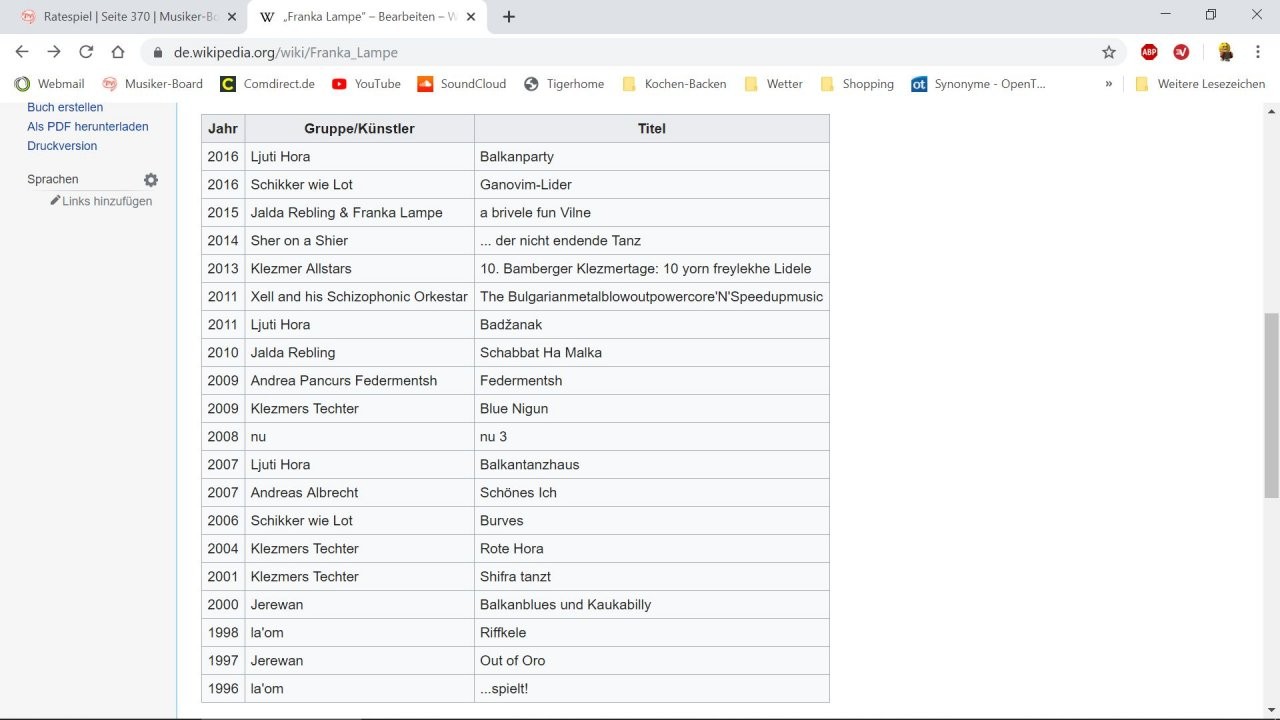The width and height of the screenshot is (1280, 720).
Task: Select the Shifra tanzt title cell
Action: [x=651, y=576]
